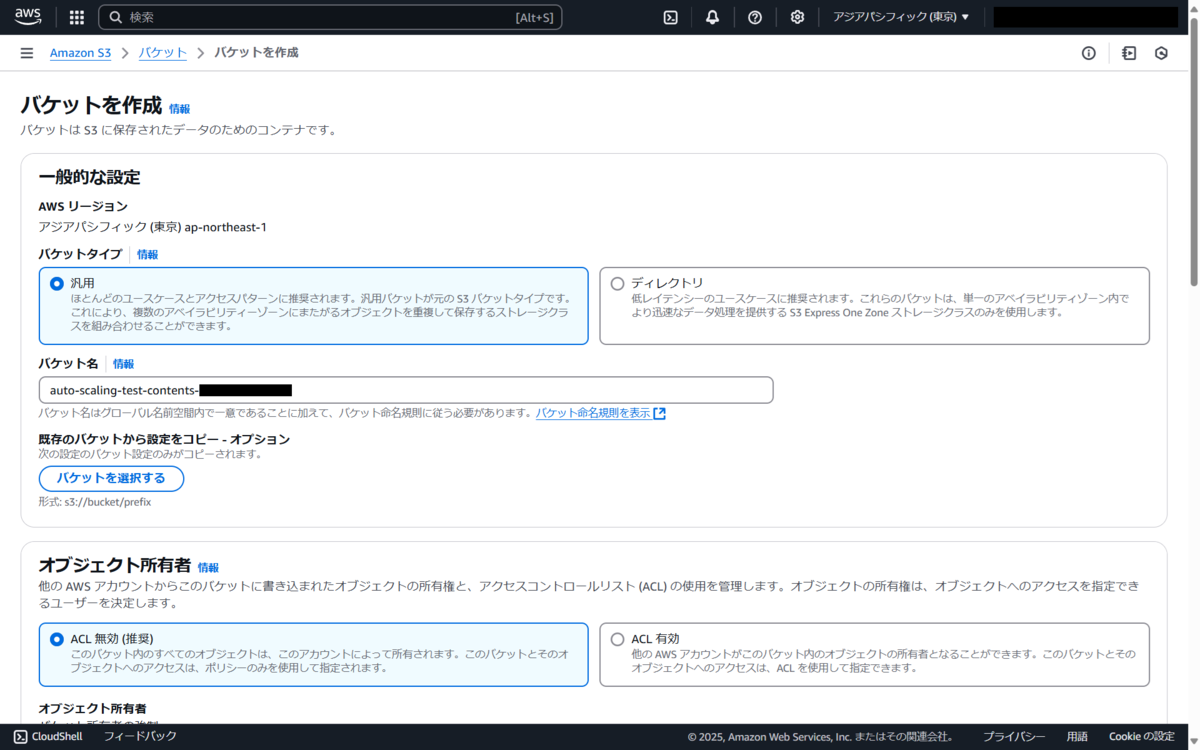This screenshot has width=1200, height=750.
Task: Open the tutorials panel icon in breadcrumb bar
Action: [1129, 53]
